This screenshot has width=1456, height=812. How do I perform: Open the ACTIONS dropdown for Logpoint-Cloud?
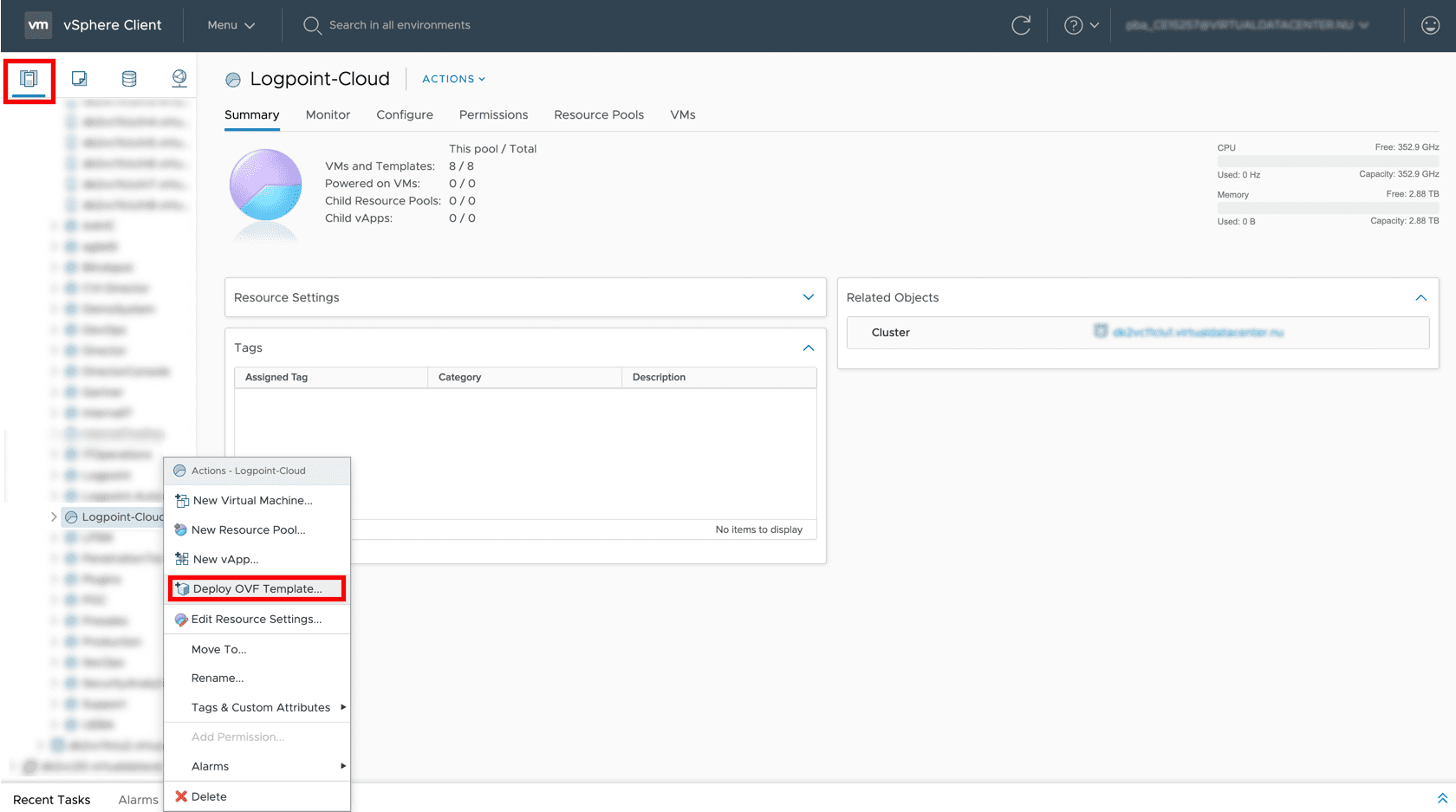point(453,79)
